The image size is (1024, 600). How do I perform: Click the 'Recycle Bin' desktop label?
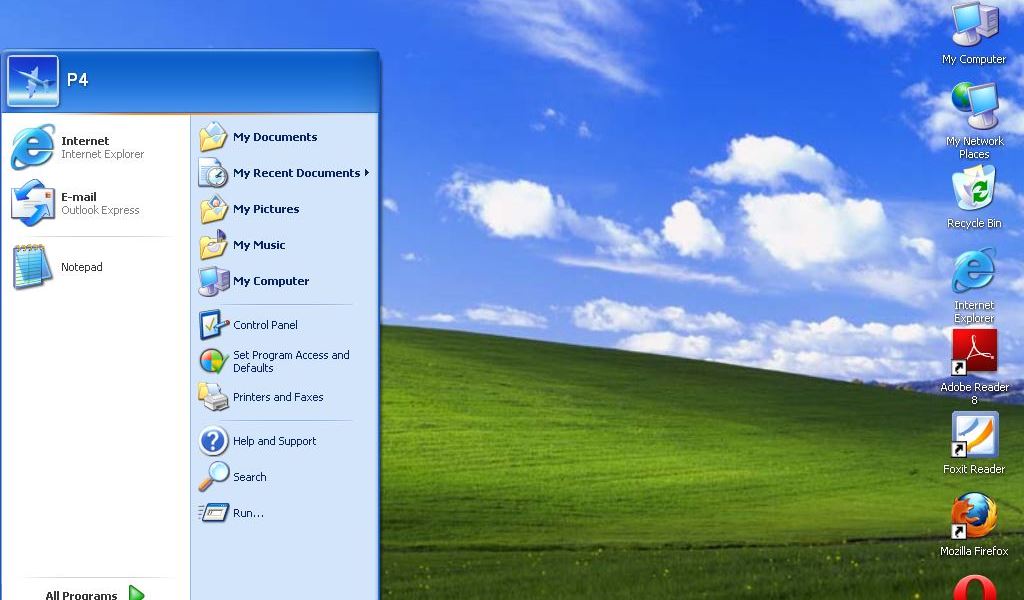(974, 223)
